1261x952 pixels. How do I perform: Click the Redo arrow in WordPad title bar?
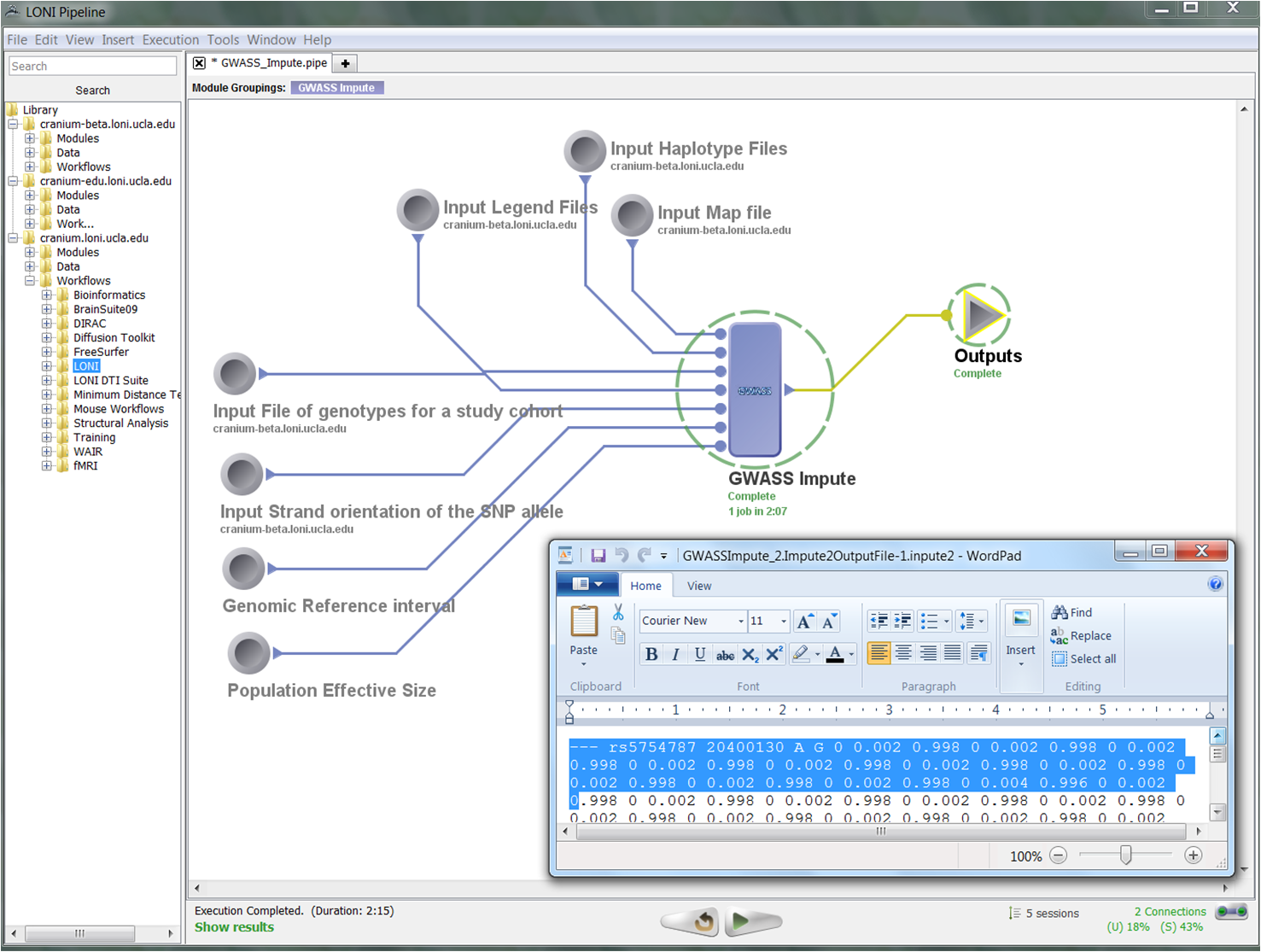click(644, 556)
